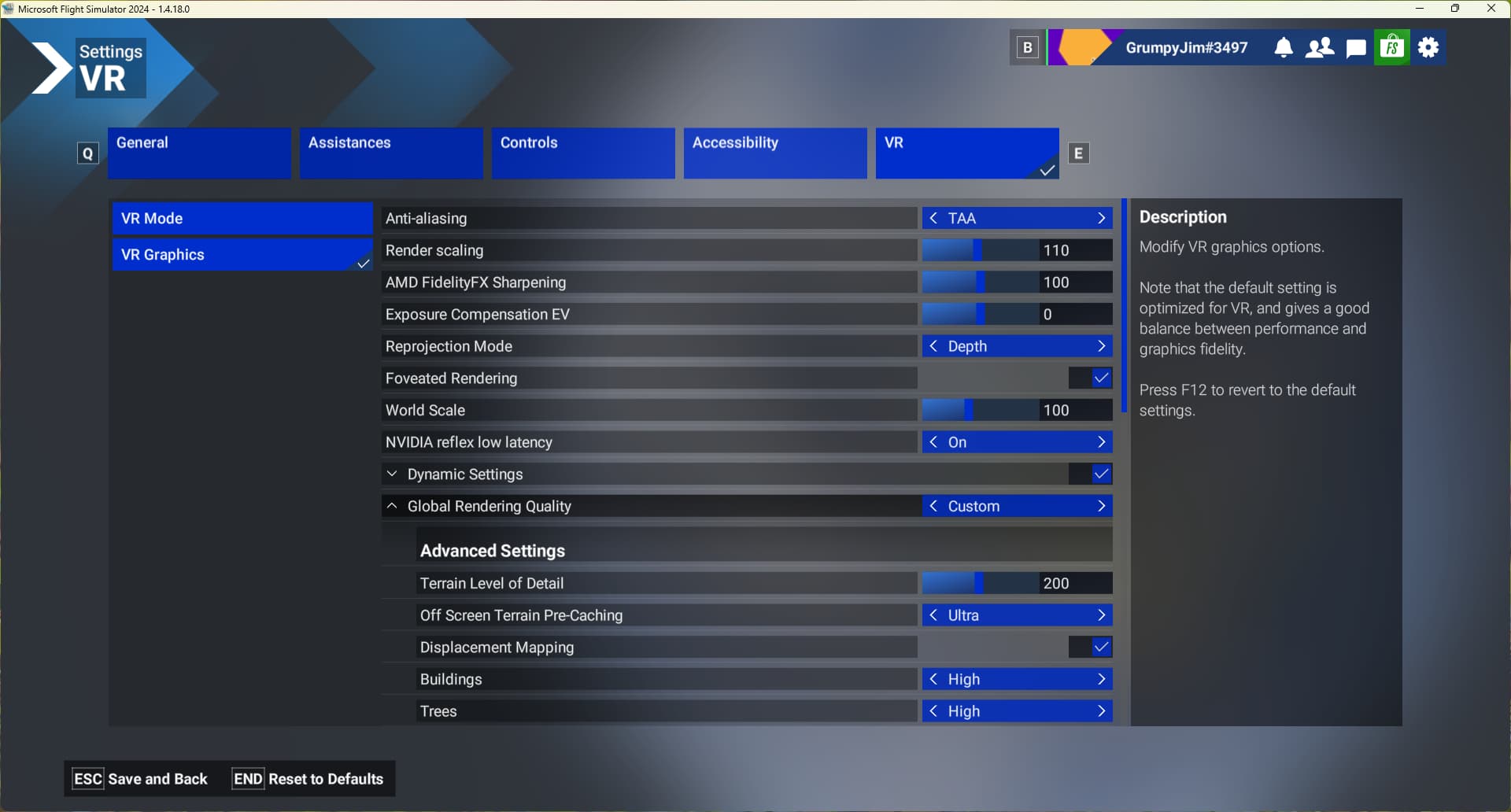Previous Trees quality arrow
The image size is (1511, 812).
[933, 711]
